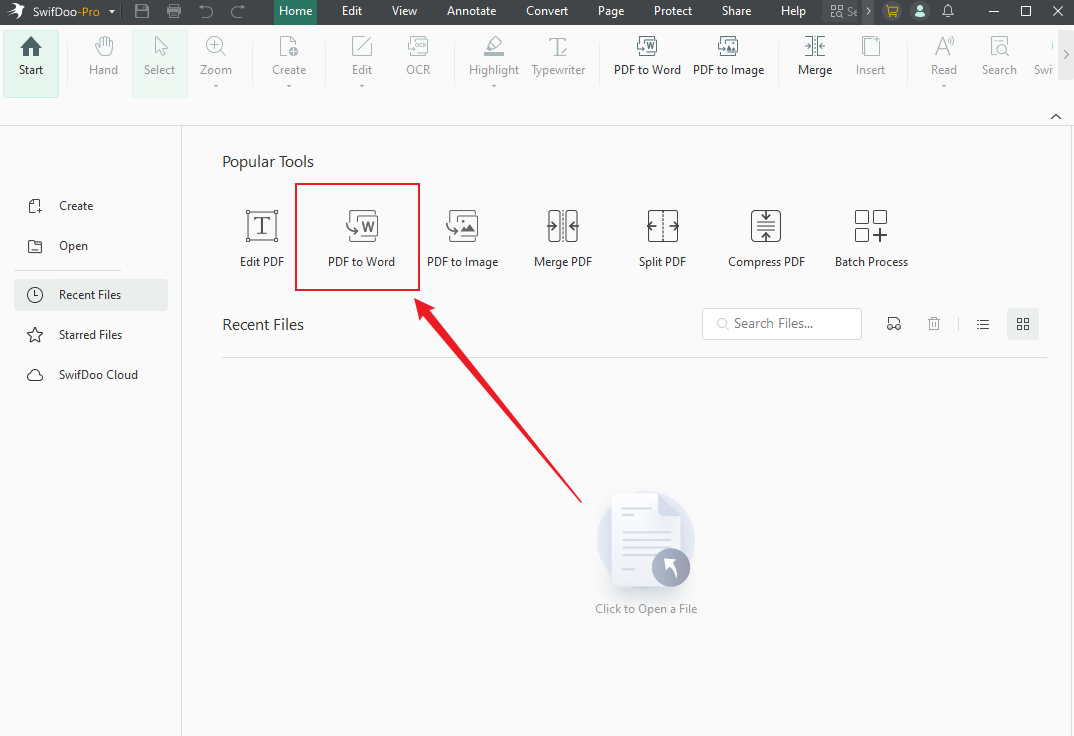The width and height of the screenshot is (1074, 736).
Task: Expand the Highlight dropdown arrow
Action: 494,86
